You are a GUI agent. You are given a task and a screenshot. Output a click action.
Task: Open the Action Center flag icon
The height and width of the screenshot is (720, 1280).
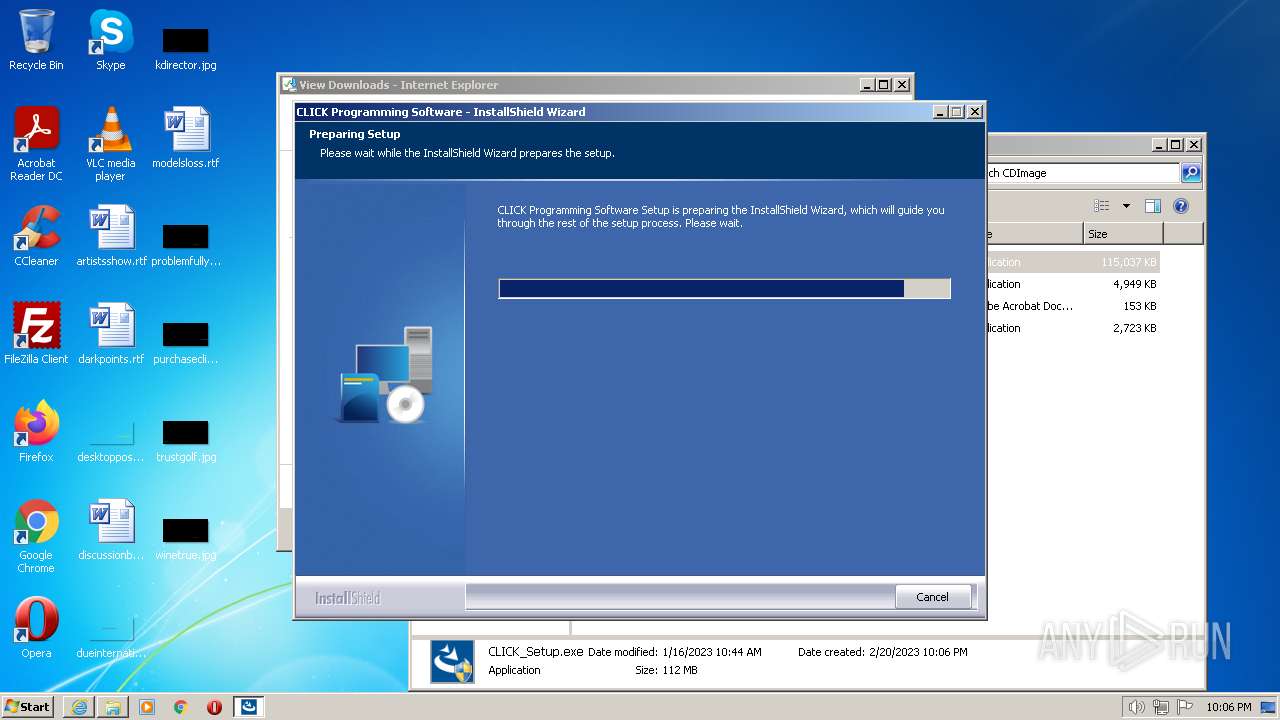1185,707
